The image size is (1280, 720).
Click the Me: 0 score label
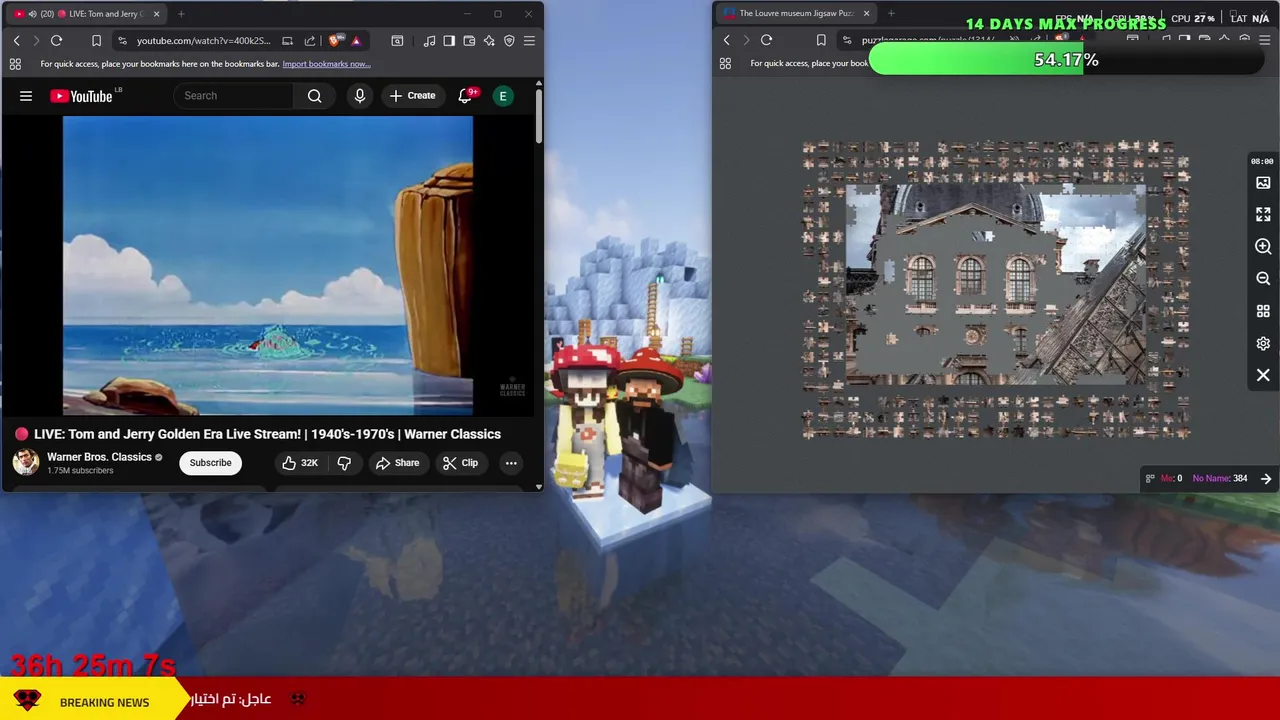coord(1171,478)
